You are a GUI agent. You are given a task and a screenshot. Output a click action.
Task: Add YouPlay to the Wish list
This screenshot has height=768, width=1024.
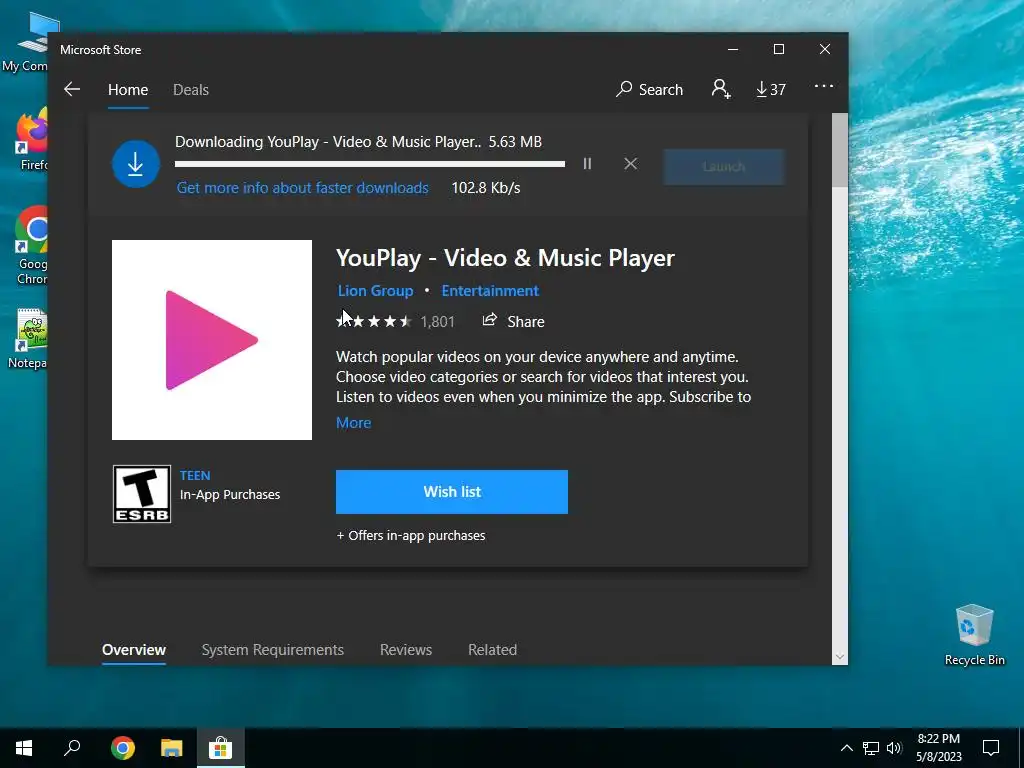(452, 492)
